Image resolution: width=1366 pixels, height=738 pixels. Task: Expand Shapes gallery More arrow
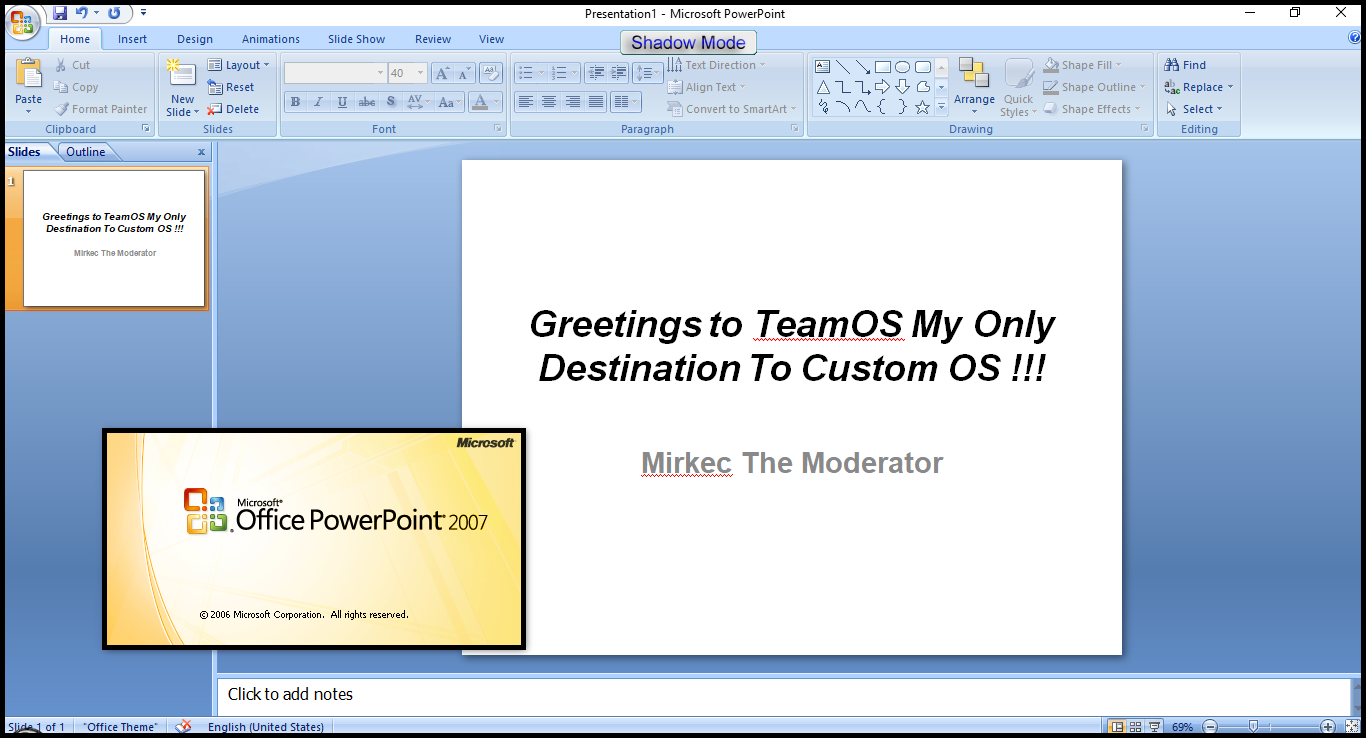pos(941,107)
